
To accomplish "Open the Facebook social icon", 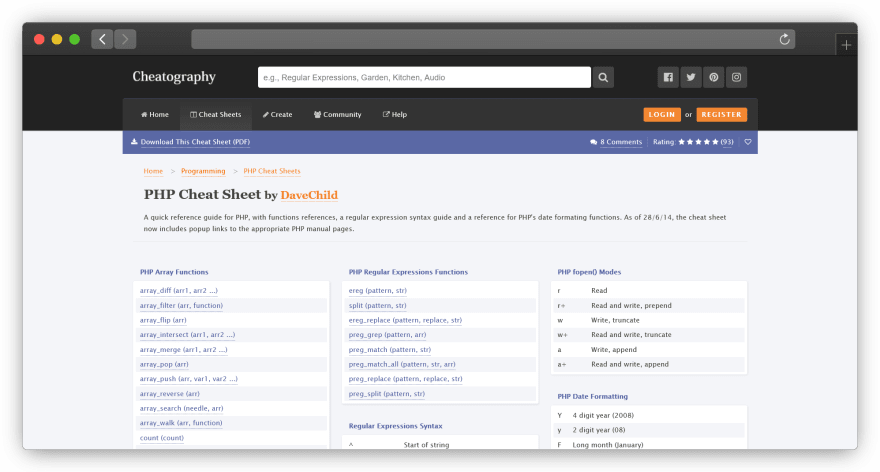I will pos(668,77).
